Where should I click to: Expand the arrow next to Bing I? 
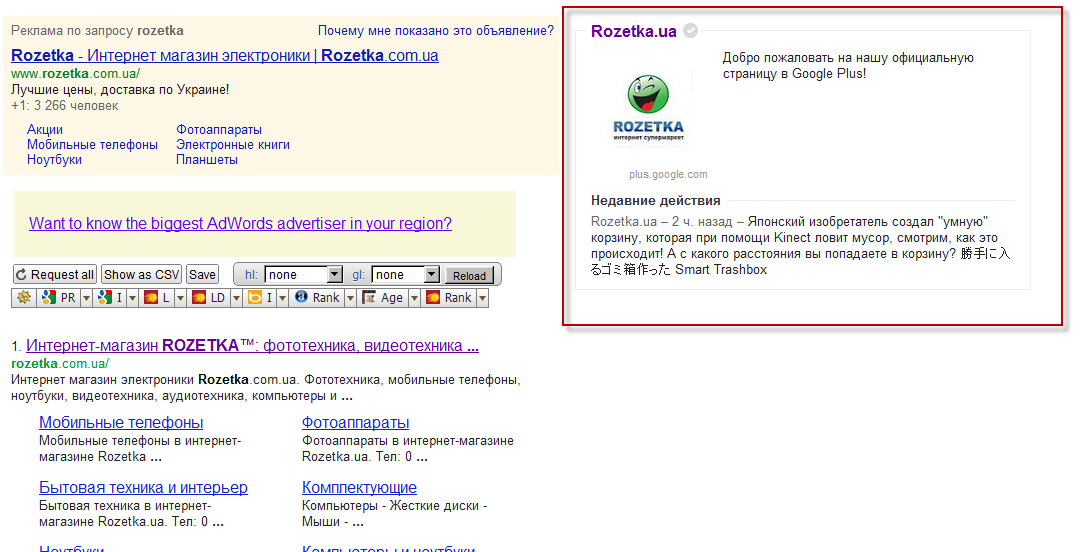282,298
